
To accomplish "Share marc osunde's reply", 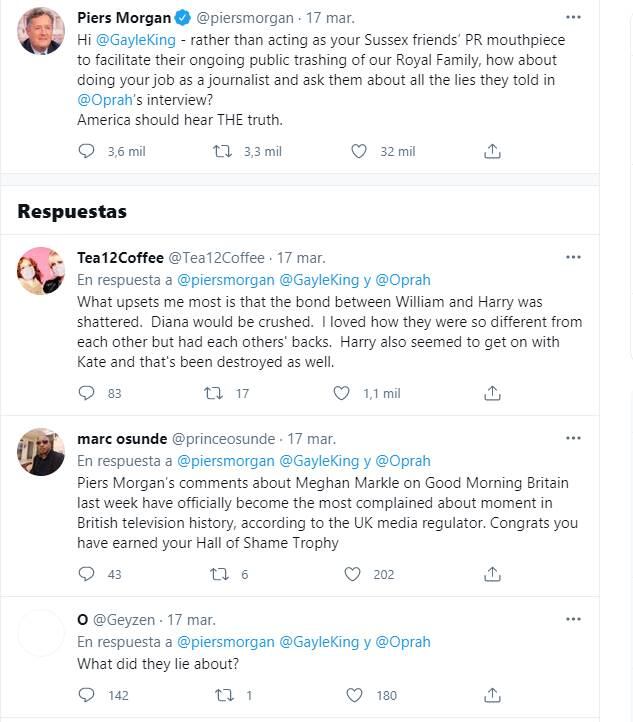I will click(x=492, y=575).
